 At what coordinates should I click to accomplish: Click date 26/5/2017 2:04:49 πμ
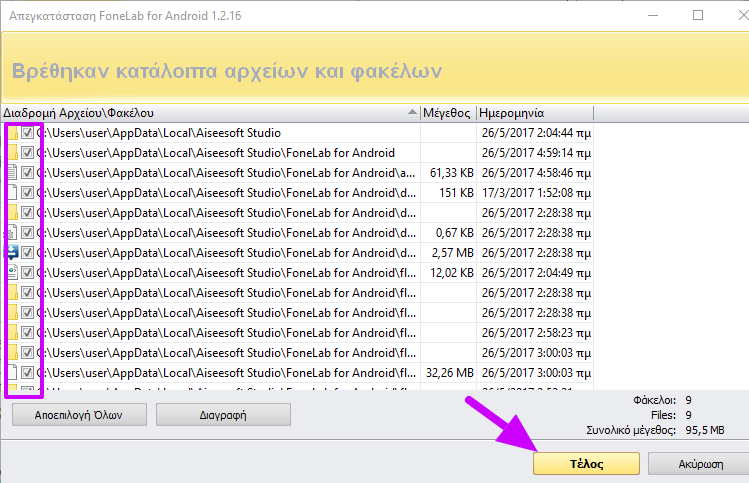tap(536, 273)
